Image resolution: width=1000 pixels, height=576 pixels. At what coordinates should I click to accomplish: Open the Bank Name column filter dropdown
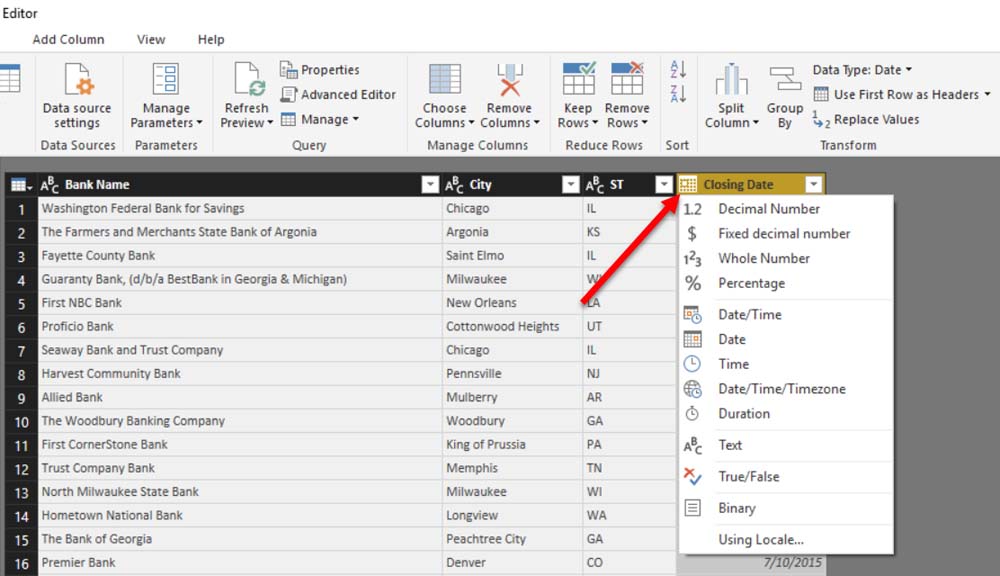pos(430,185)
